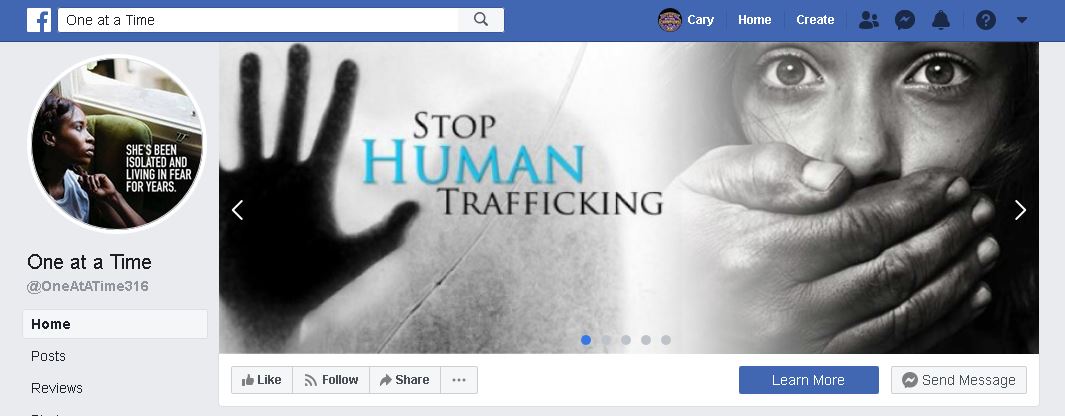The image size is (1065, 416).
Task: Open the Messenger icon in top bar
Action: click(904, 20)
